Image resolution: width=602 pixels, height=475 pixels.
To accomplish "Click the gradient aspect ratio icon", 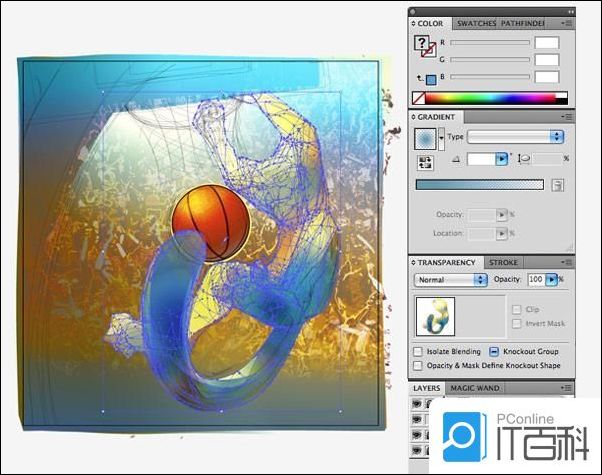I will tap(524, 159).
